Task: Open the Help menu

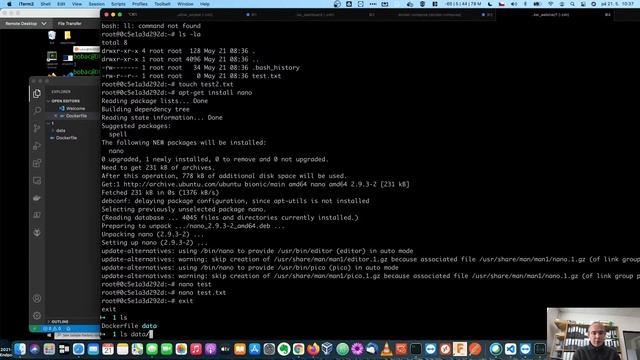Action: (x=204, y=4)
